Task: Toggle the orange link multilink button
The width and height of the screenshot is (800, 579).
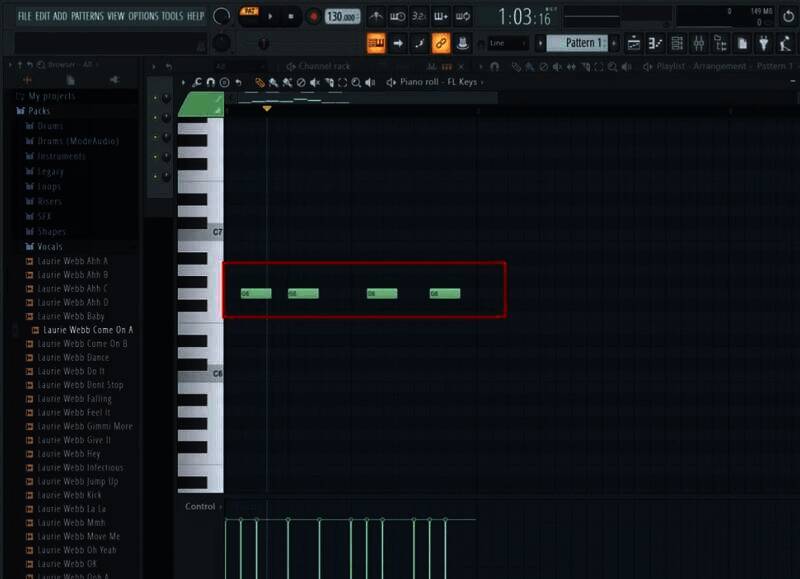Action: pos(441,43)
